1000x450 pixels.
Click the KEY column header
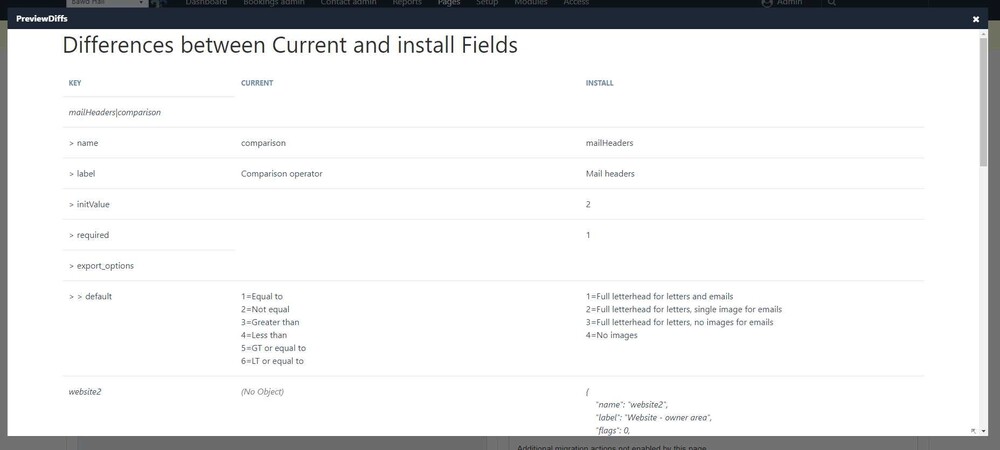(x=74, y=83)
